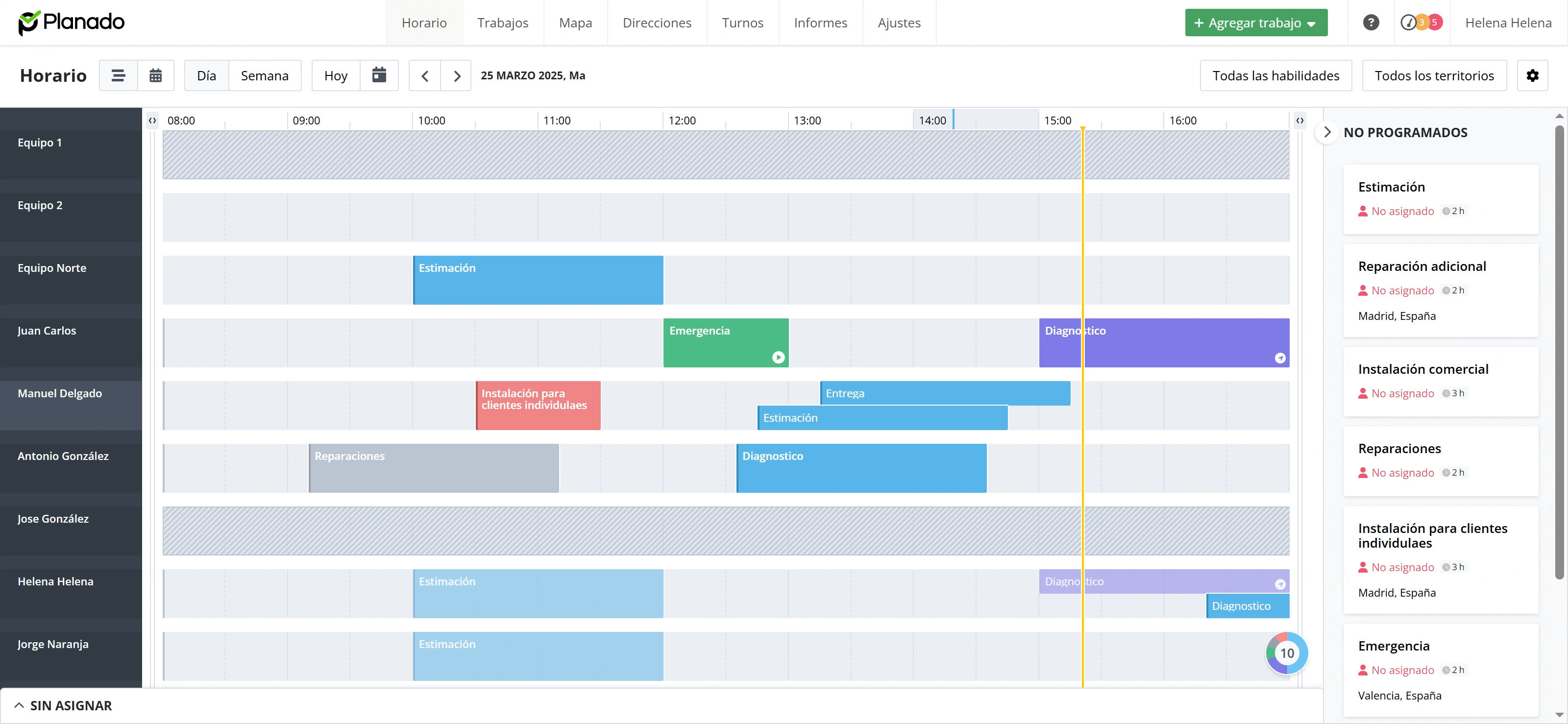Open the Informes tab
This screenshot has width=1568, height=724.
pyautogui.click(x=820, y=23)
